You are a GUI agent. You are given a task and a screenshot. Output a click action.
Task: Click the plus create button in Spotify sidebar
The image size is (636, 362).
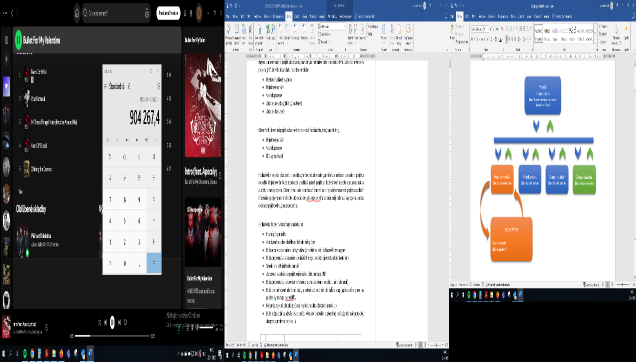click(6, 60)
